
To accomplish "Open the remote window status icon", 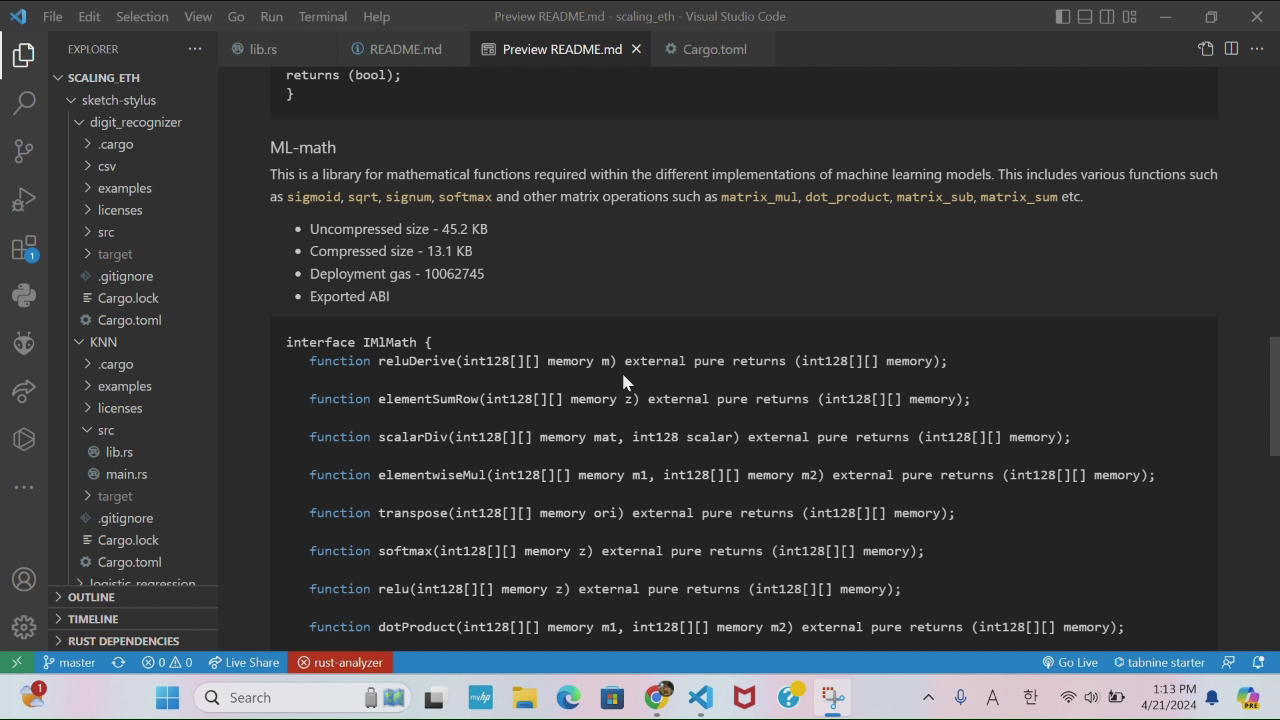I will pos(17,662).
